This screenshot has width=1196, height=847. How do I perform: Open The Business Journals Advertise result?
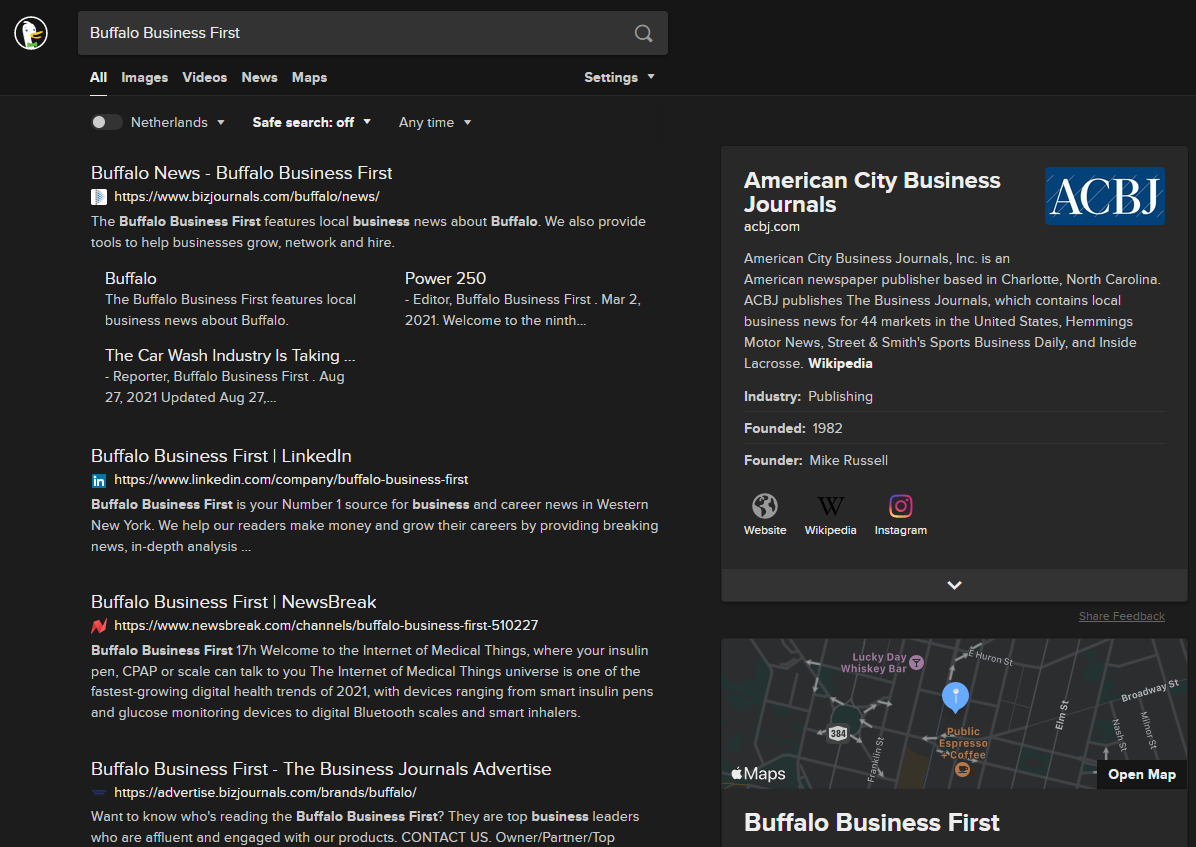pos(321,768)
